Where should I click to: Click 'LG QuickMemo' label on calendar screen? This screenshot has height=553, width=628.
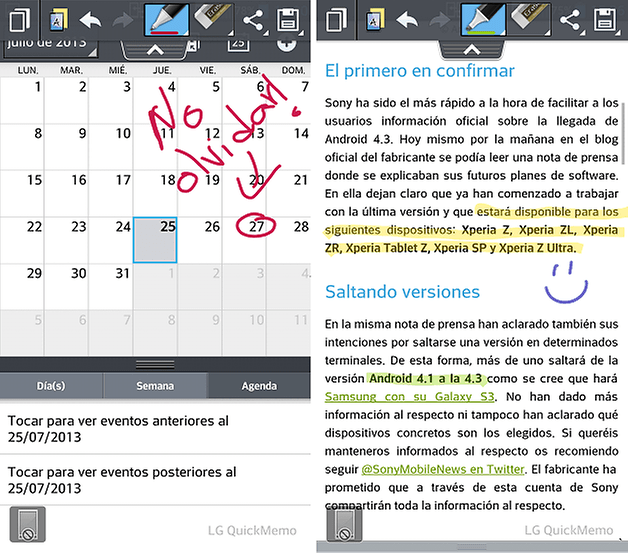[252, 531]
